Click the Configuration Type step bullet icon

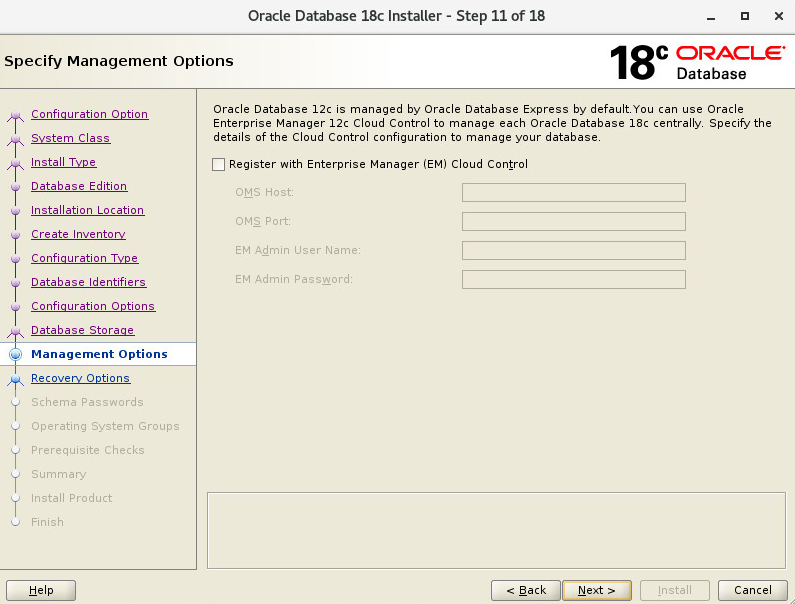click(16, 259)
